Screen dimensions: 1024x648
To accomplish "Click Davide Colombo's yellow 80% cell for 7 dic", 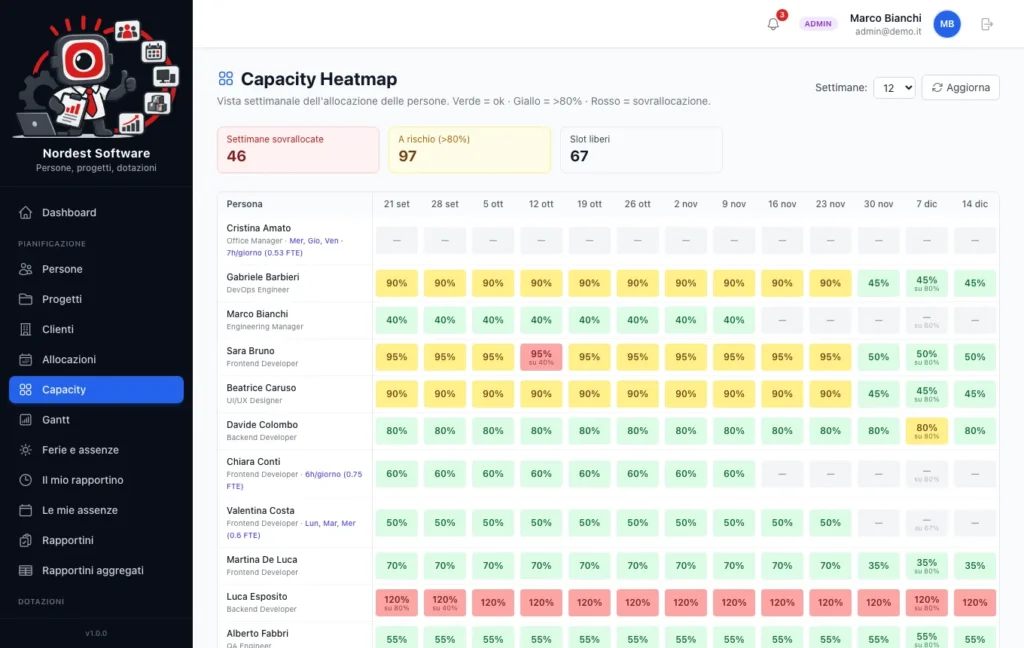I will 926,431.
